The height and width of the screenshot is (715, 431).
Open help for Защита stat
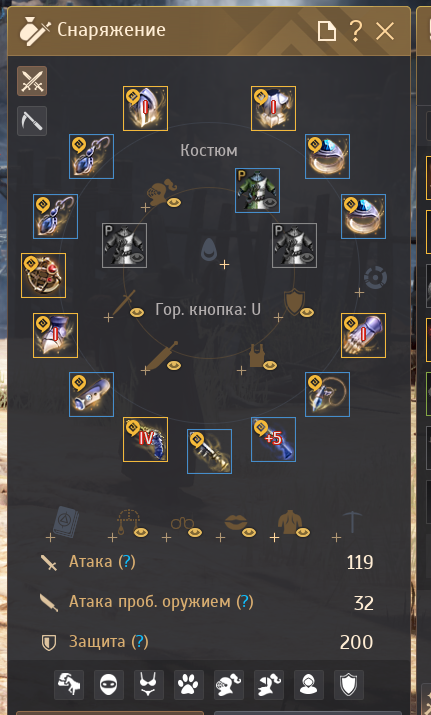[x=140, y=642]
